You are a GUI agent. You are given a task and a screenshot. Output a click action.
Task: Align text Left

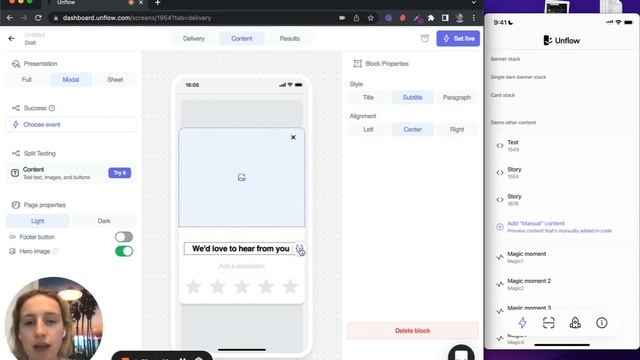(x=368, y=129)
